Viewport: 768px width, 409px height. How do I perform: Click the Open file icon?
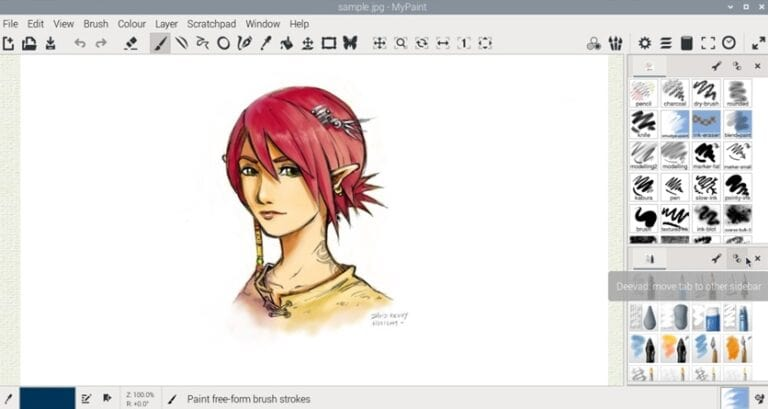(29, 43)
